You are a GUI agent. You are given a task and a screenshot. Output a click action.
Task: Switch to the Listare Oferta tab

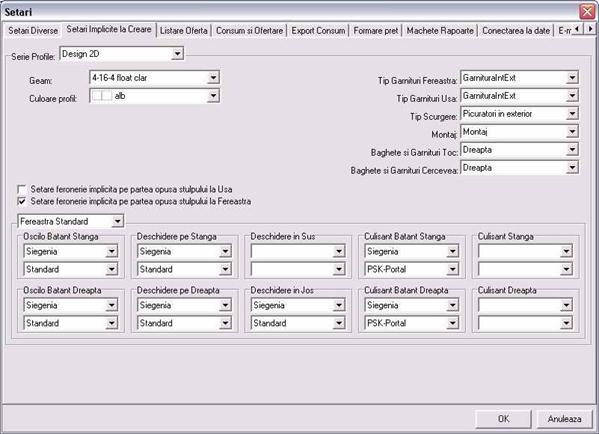(183, 31)
